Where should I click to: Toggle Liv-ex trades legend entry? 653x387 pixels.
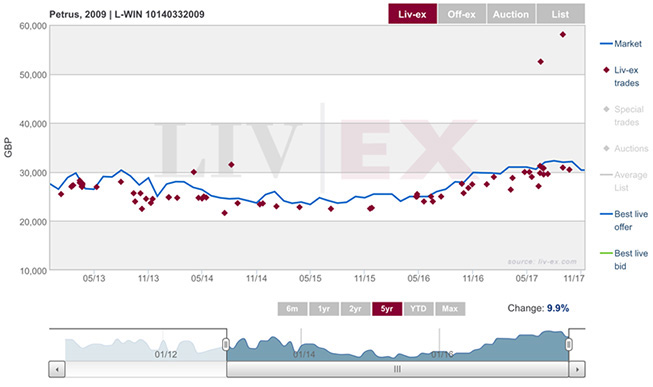tap(621, 76)
